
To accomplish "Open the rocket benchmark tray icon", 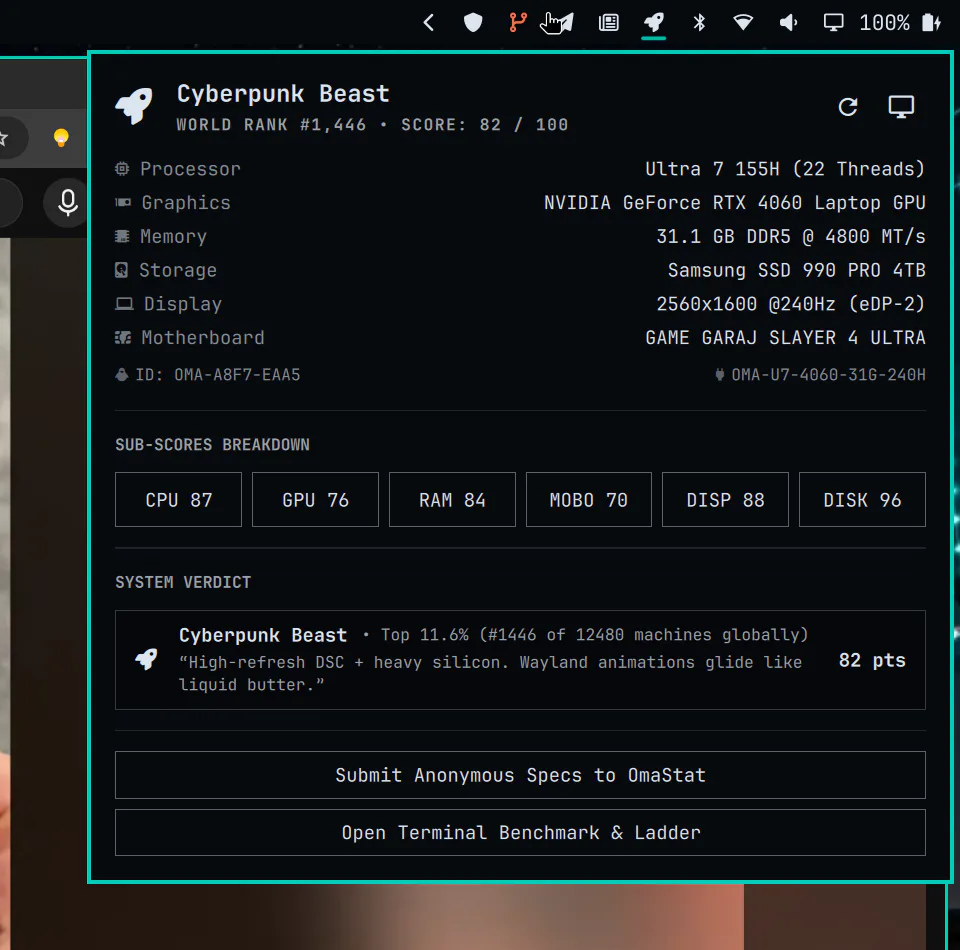I will pyautogui.click(x=653, y=23).
